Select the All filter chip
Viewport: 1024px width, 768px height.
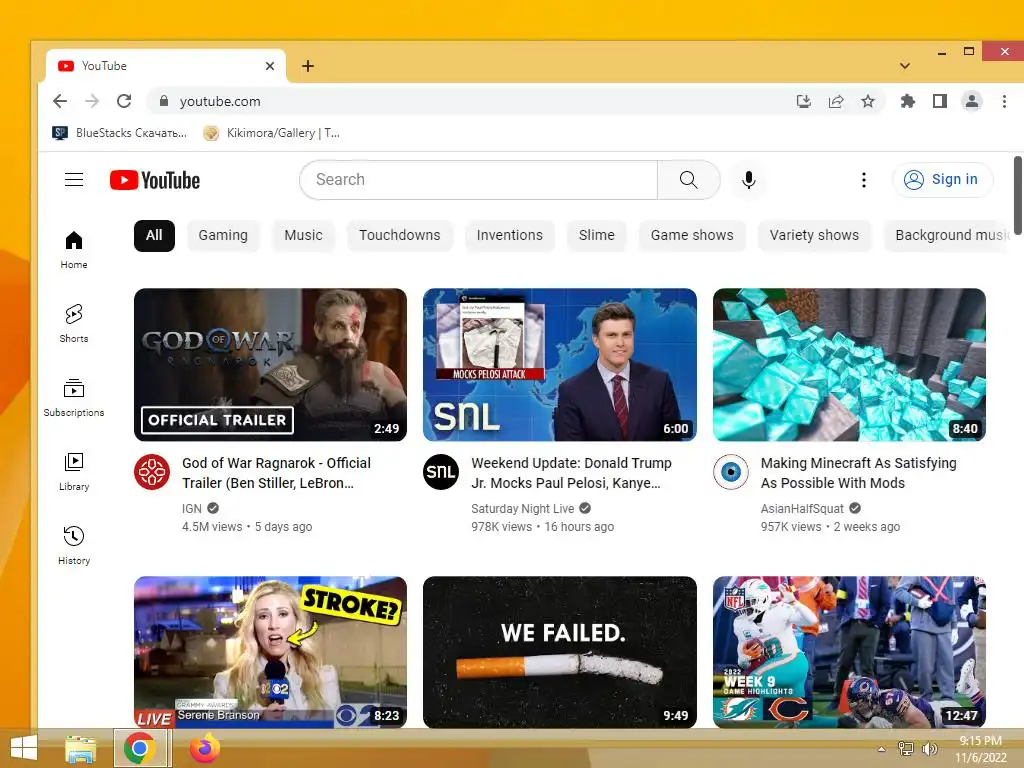(154, 236)
